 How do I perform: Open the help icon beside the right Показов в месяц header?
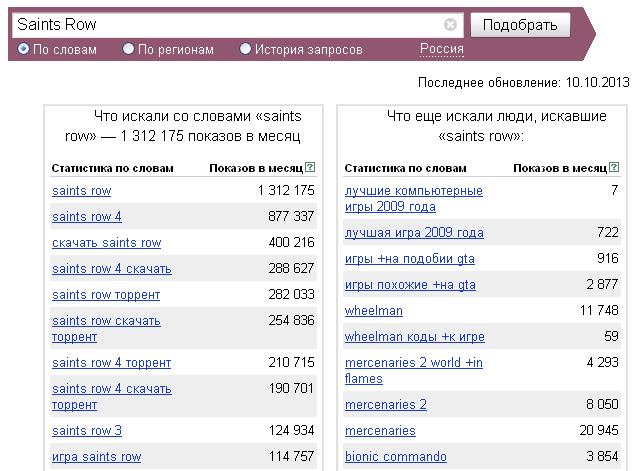(614, 167)
